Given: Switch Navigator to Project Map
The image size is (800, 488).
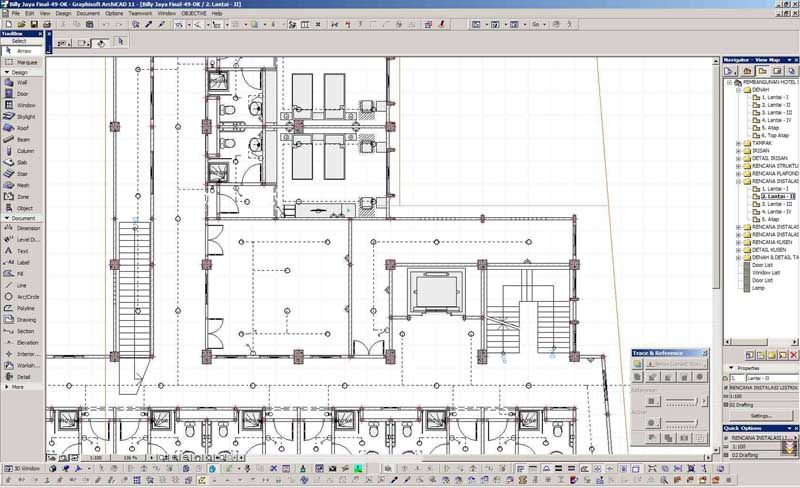Looking at the screenshot, I should [x=747, y=71].
